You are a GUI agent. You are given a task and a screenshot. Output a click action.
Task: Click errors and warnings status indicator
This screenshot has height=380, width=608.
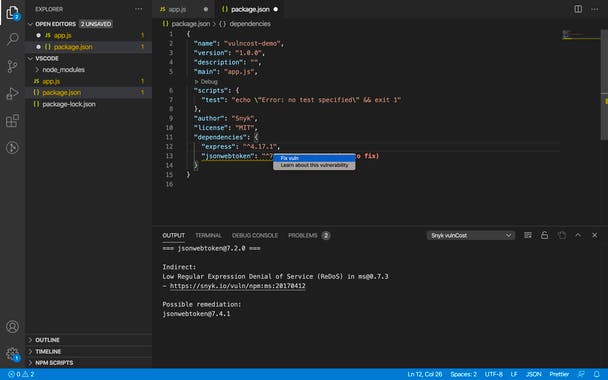point(21,374)
